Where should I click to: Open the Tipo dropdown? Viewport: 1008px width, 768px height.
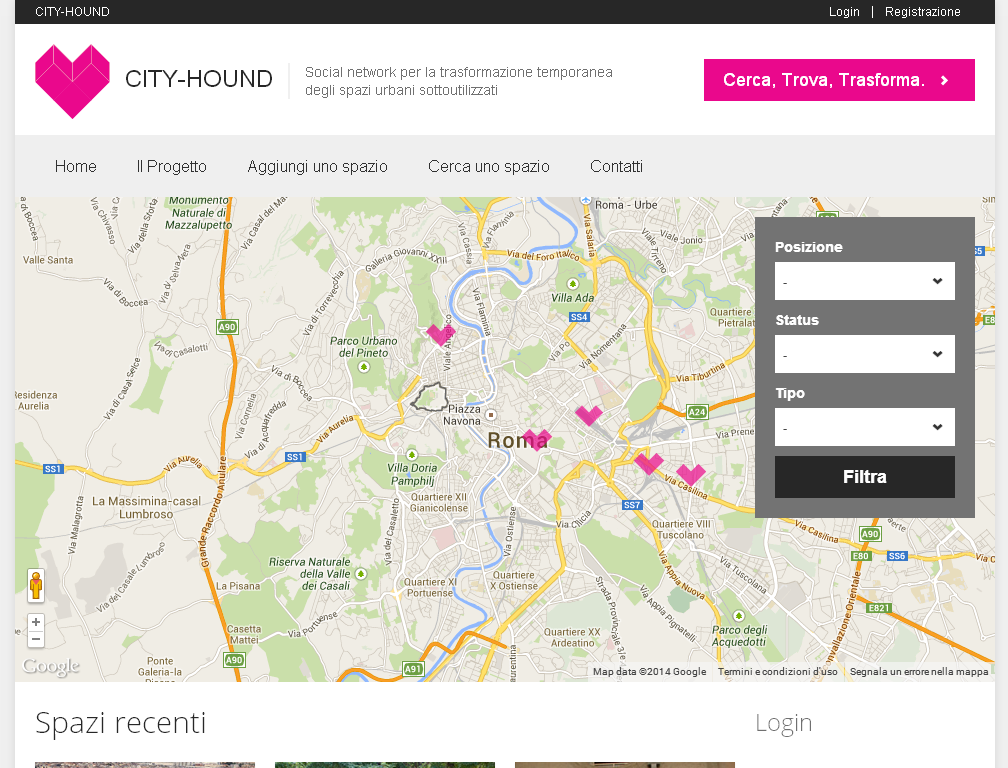(x=865, y=427)
